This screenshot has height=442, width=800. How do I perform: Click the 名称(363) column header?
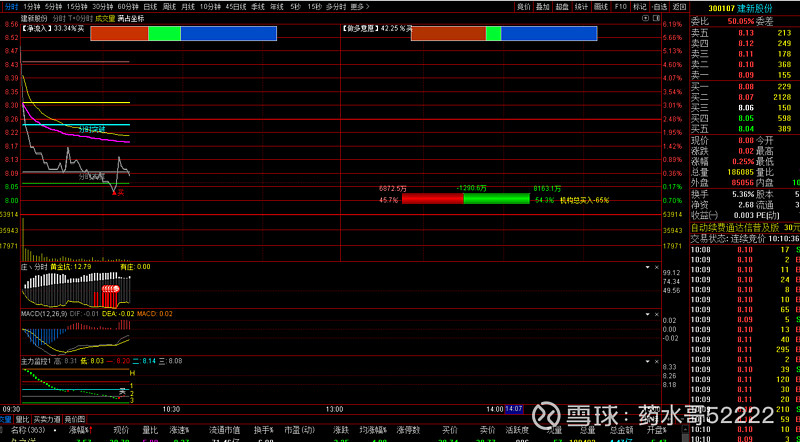point(28,429)
